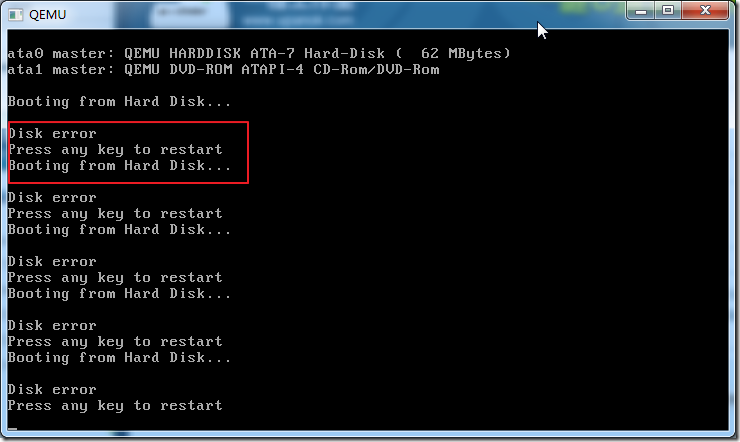This screenshot has height=442, width=740.
Task: Click the CD-Rom/DVD-Rom text
Action: (376, 69)
